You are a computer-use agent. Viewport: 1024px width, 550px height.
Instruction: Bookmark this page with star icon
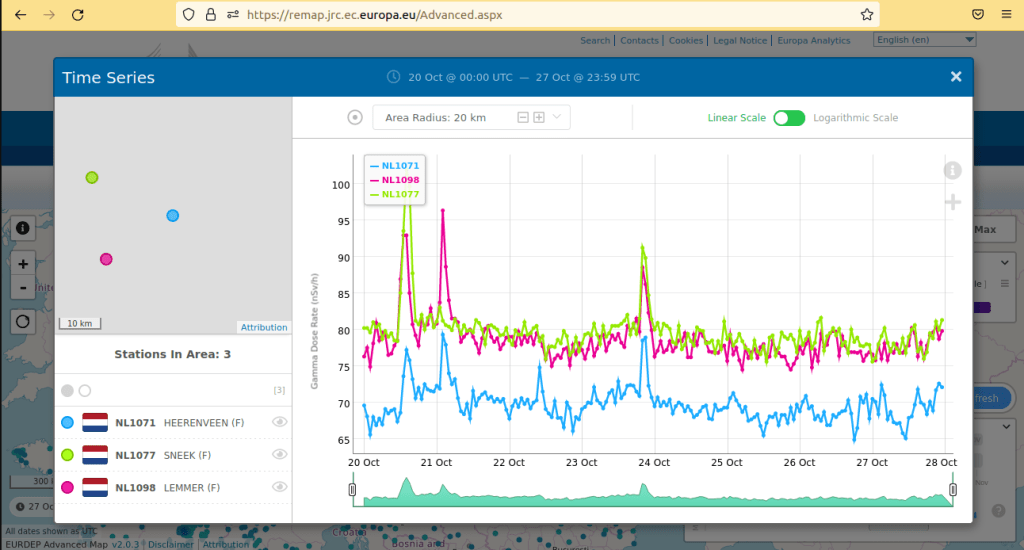(x=867, y=15)
